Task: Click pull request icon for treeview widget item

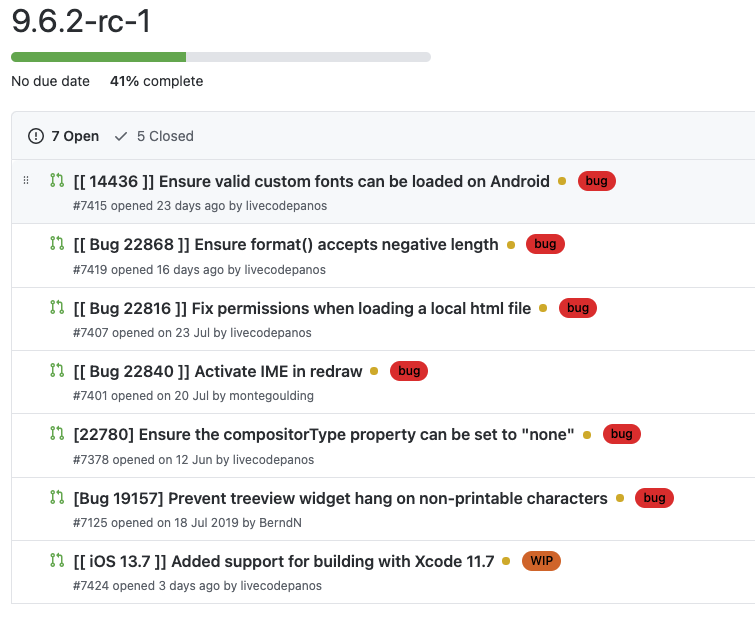Action: [x=57, y=497]
